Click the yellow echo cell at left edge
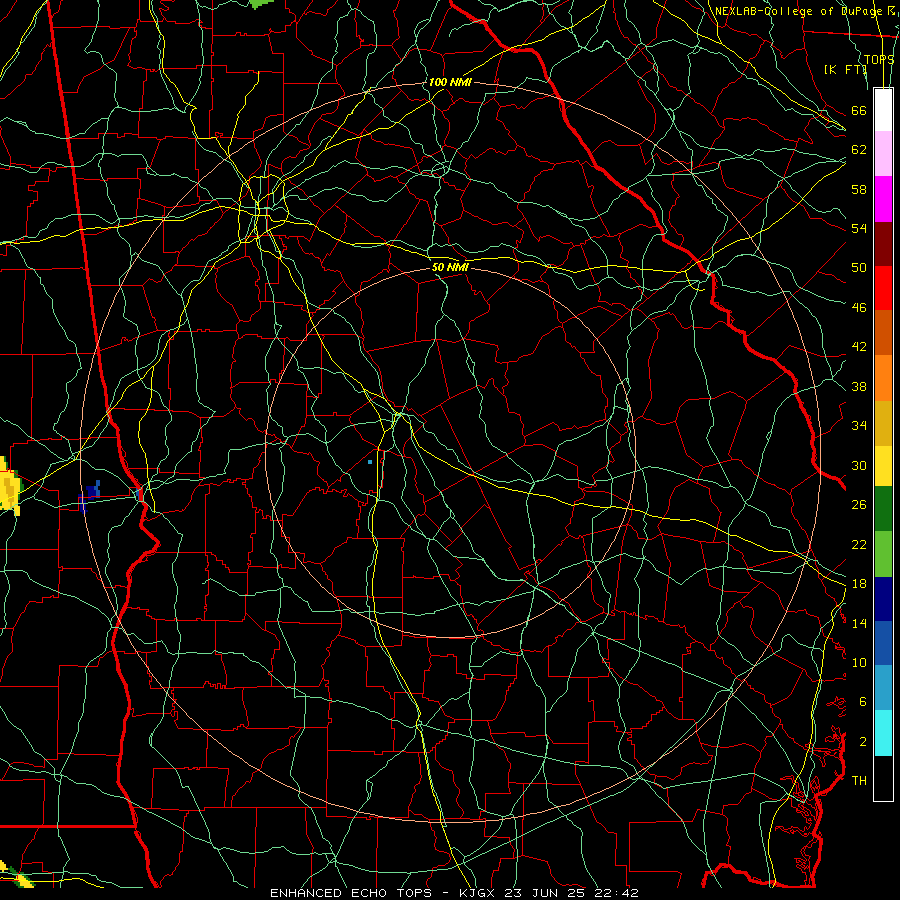 point(9,486)
